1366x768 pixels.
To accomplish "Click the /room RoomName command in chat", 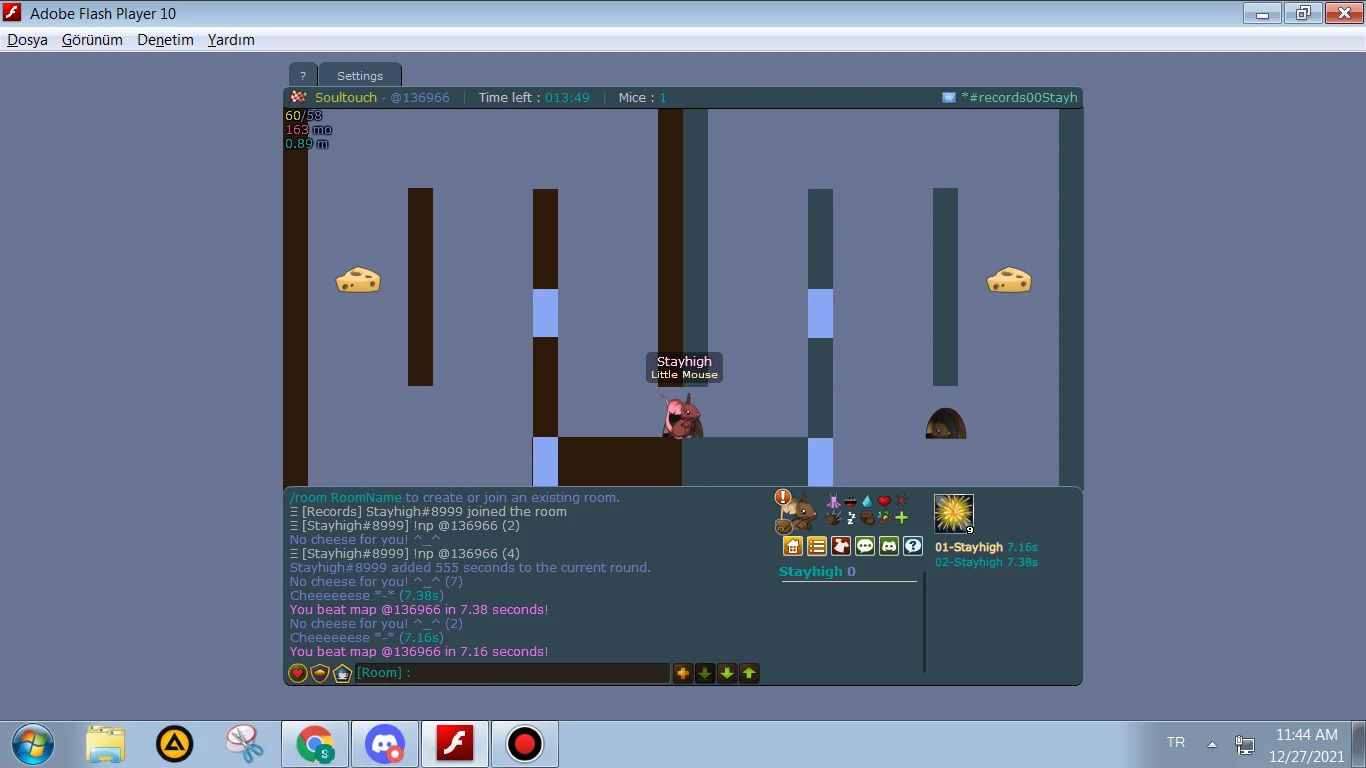I will click(346, 497).
